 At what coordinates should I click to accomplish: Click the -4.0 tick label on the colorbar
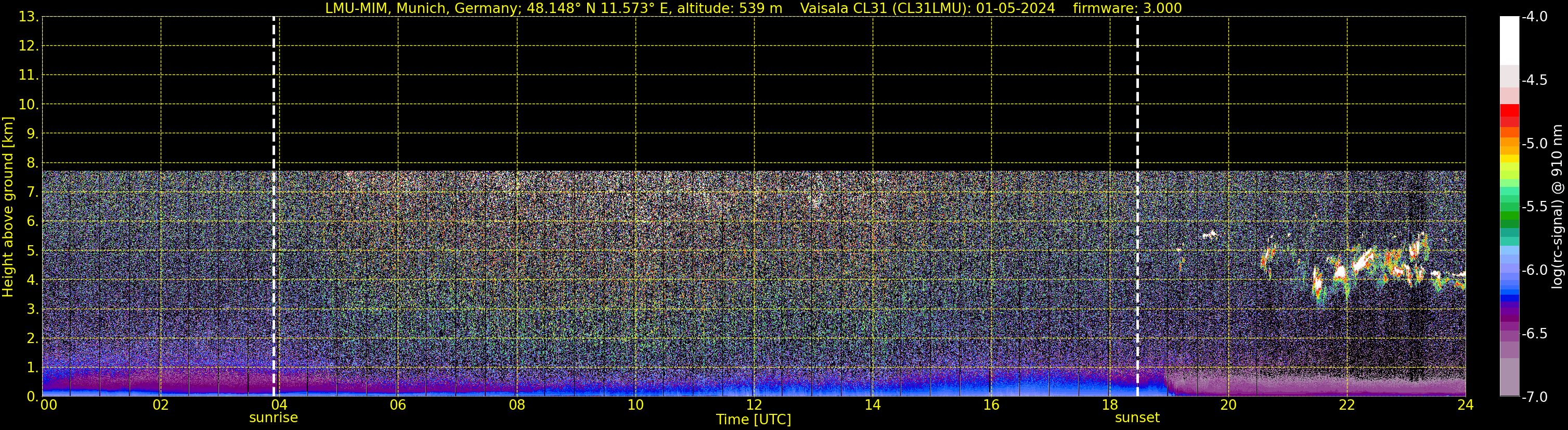tap(1534, 17)
